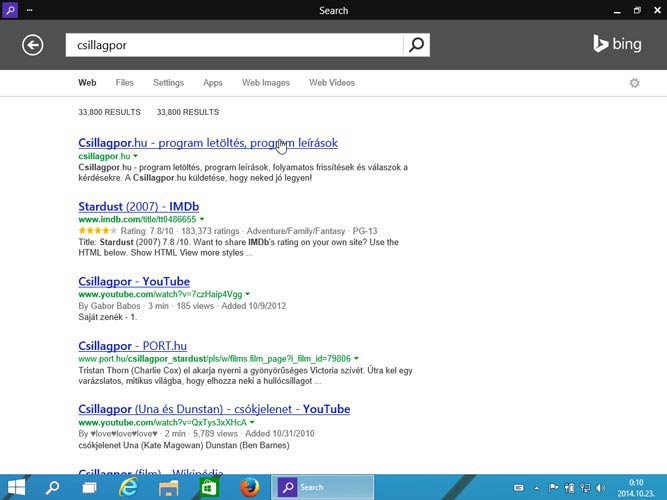Expand dropdown next to youtube 7czHaip4Vgg URL

248,294
